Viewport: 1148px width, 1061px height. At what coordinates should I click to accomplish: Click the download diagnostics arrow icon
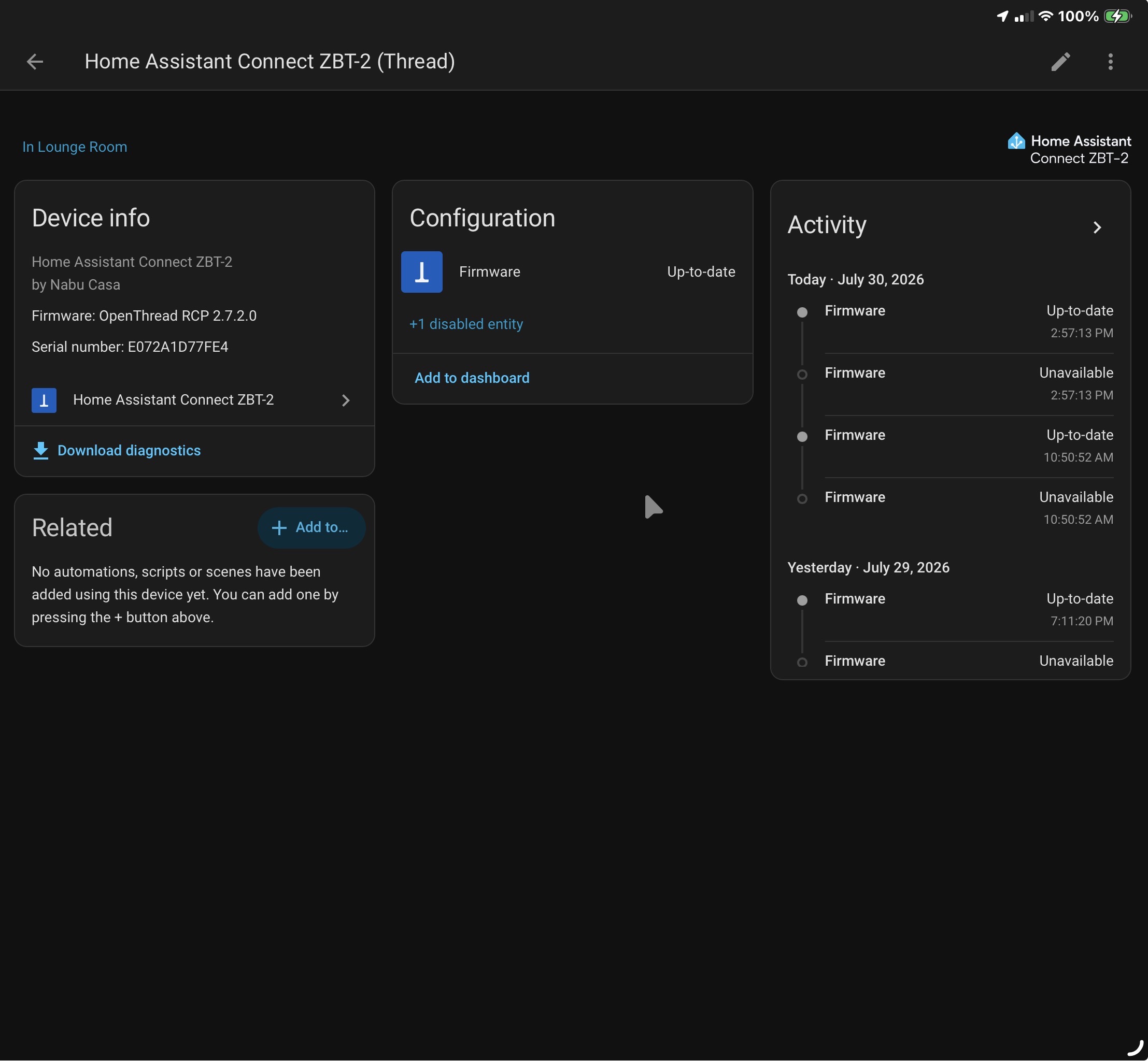(40, 451)
